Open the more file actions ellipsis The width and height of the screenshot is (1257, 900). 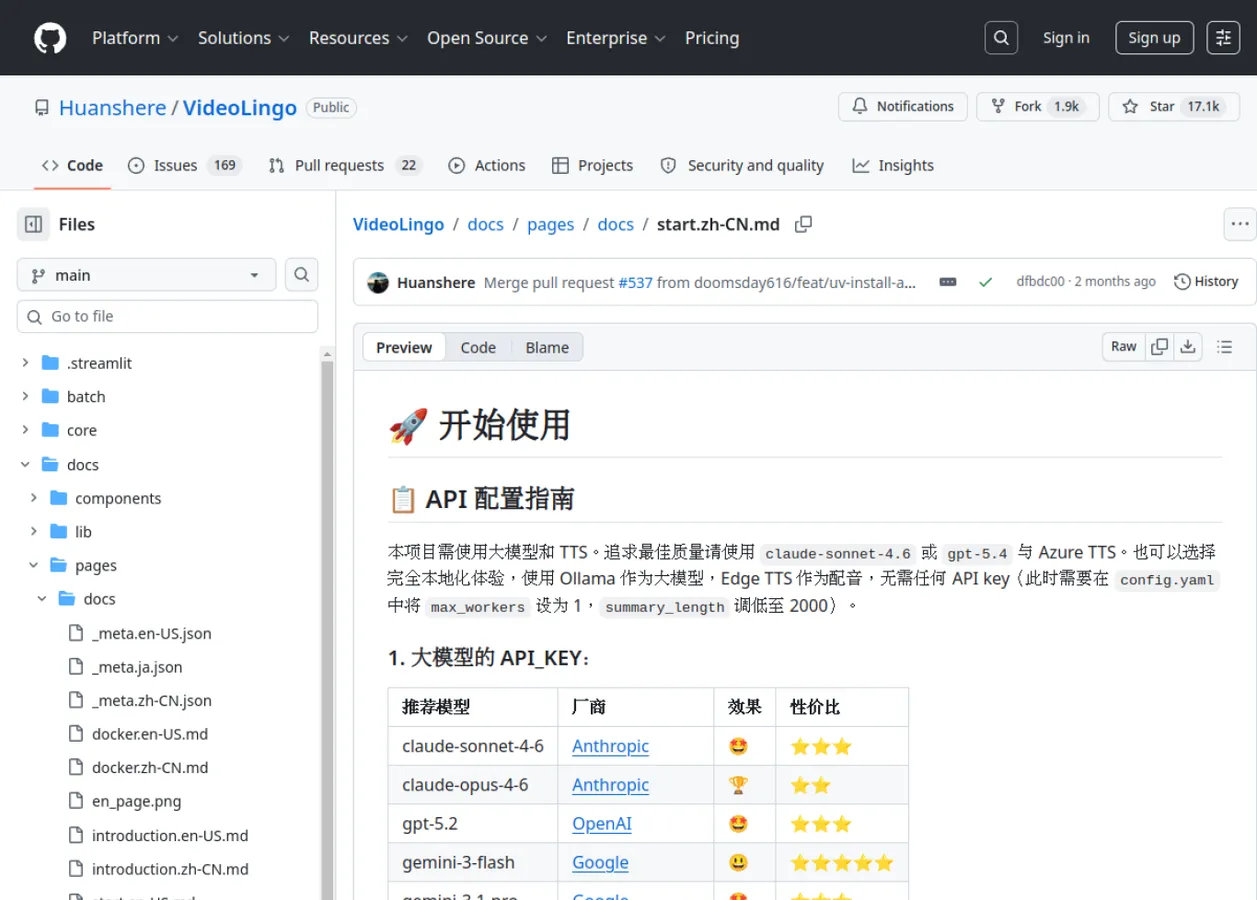[1240, 224]
